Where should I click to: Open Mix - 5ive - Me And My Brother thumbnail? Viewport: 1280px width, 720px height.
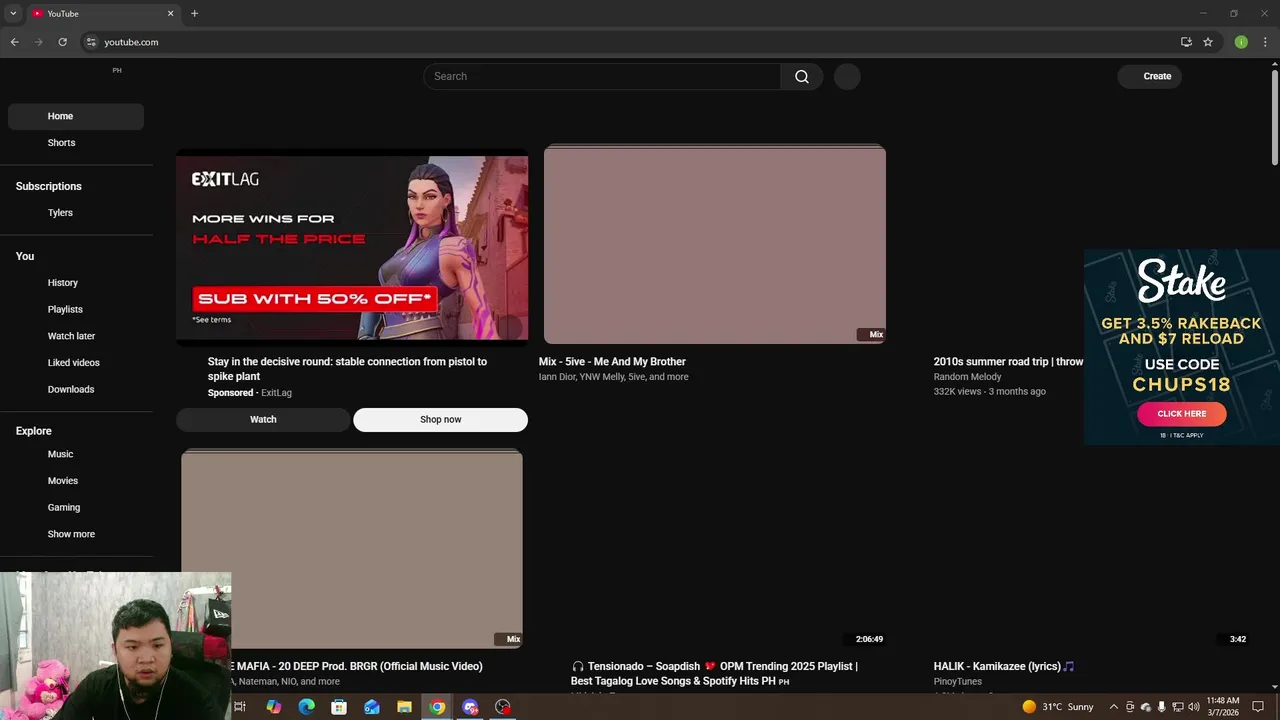point(714,245)
